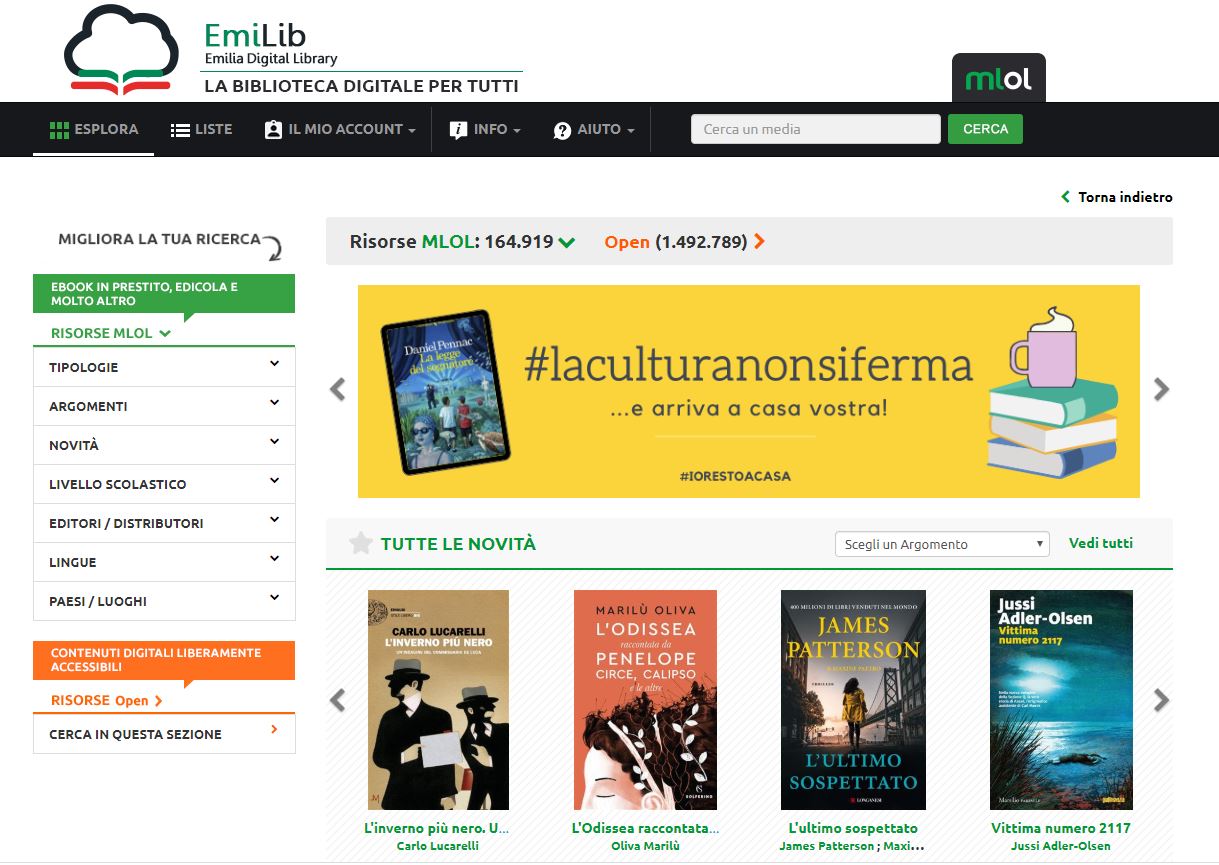Viewport: 1219px width, 865px height.
Task: Click the Open resources count label
Action: click(x=676, y=242)
